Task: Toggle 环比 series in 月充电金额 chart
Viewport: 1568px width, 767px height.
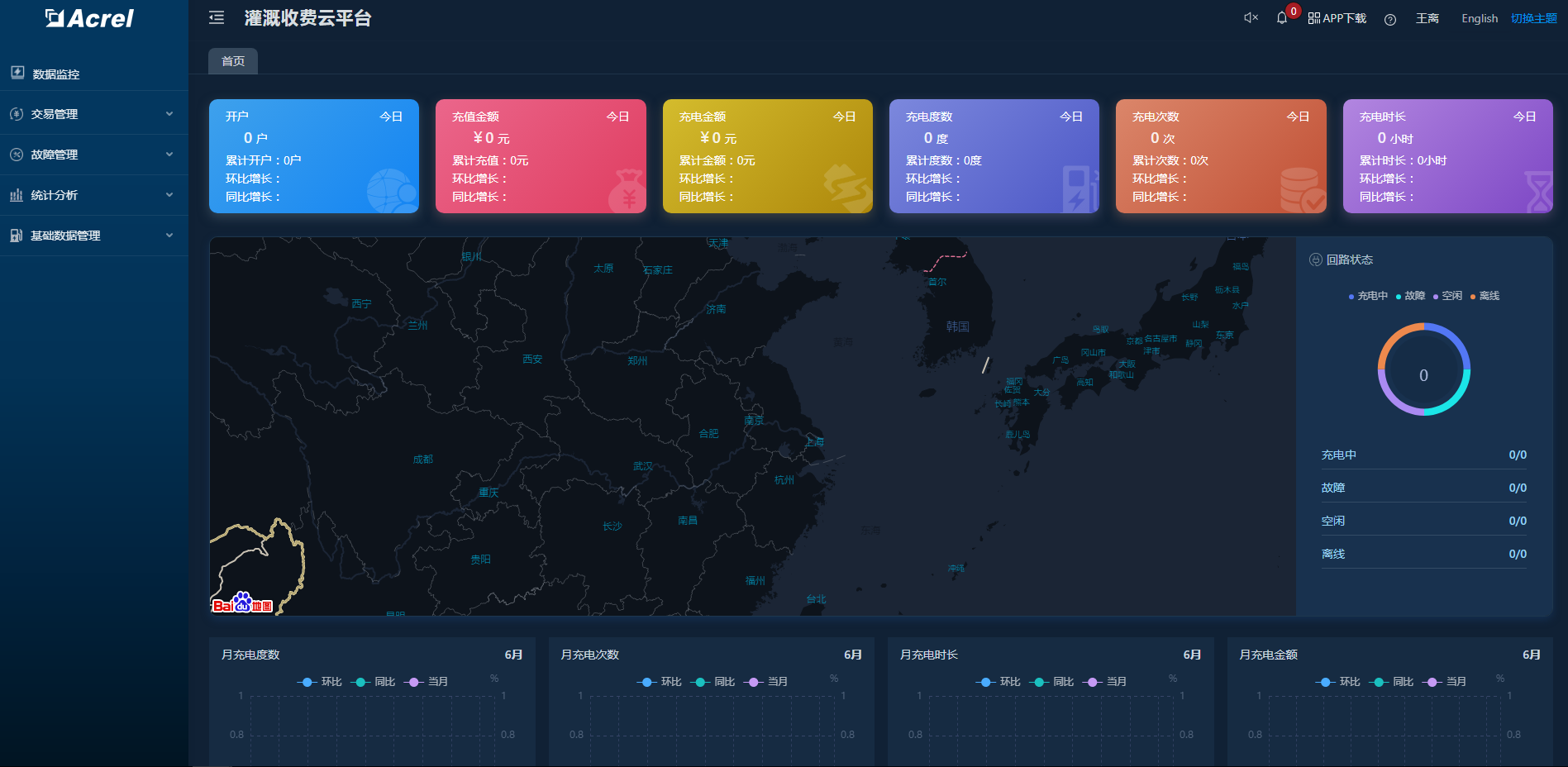Action: tap(1337, 682)
